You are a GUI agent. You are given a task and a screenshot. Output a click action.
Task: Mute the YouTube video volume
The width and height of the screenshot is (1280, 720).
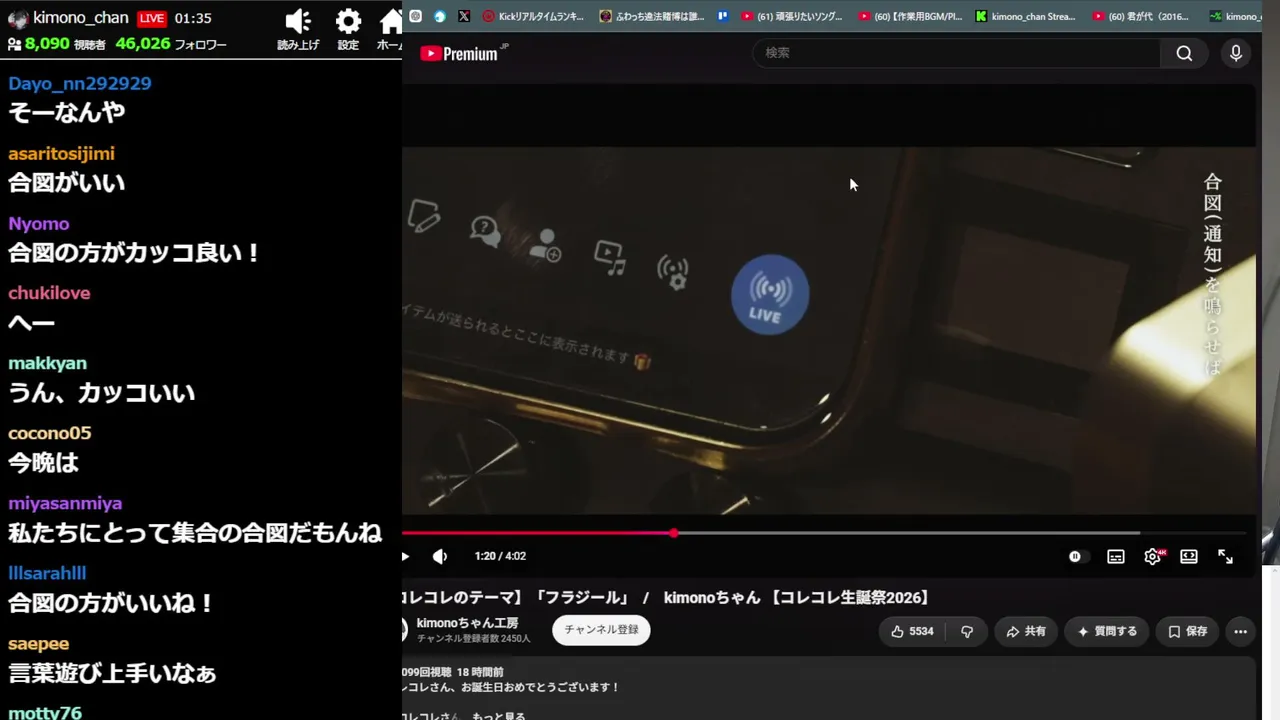point(440,556)
